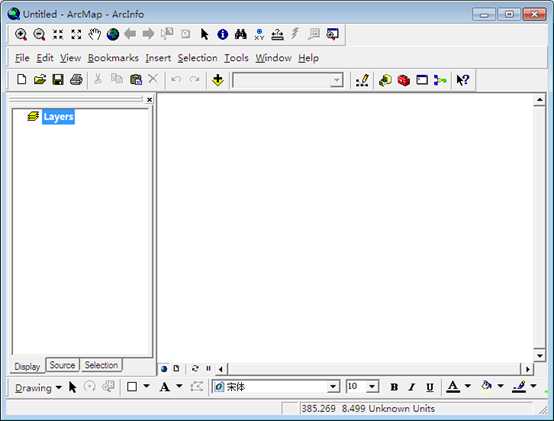The width and height of the screenshot is (554, 421).
Task: Open the map scale dropdown
Action: point(337,80)
